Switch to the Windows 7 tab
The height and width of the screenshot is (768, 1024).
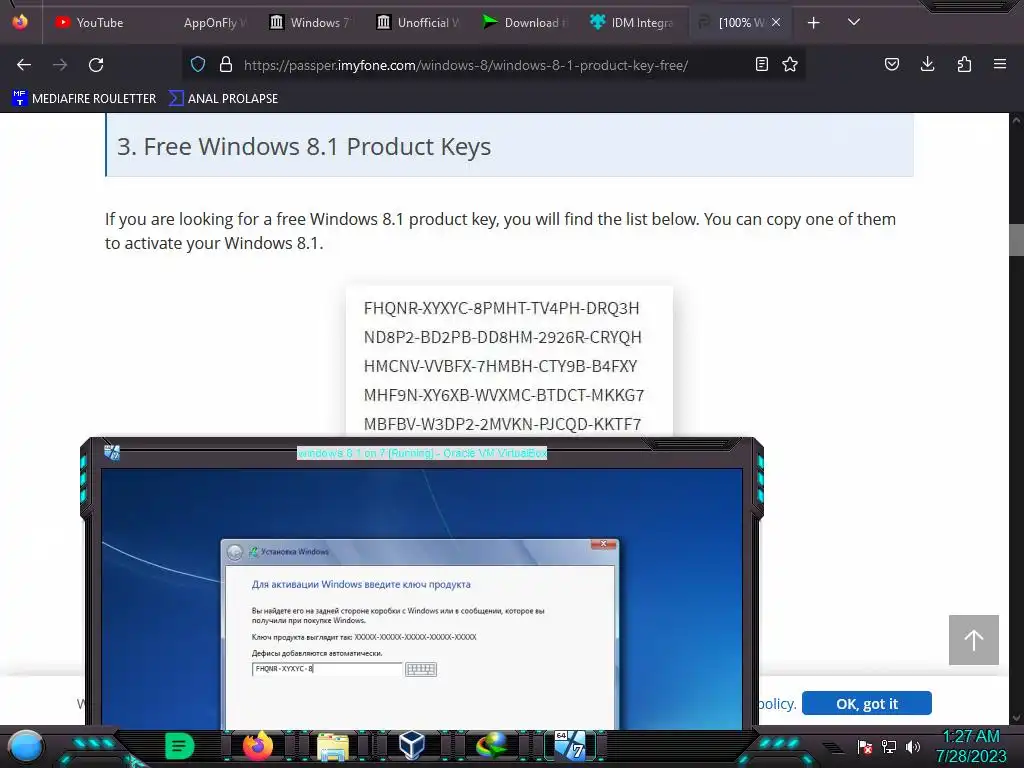[x=312, y=23]
